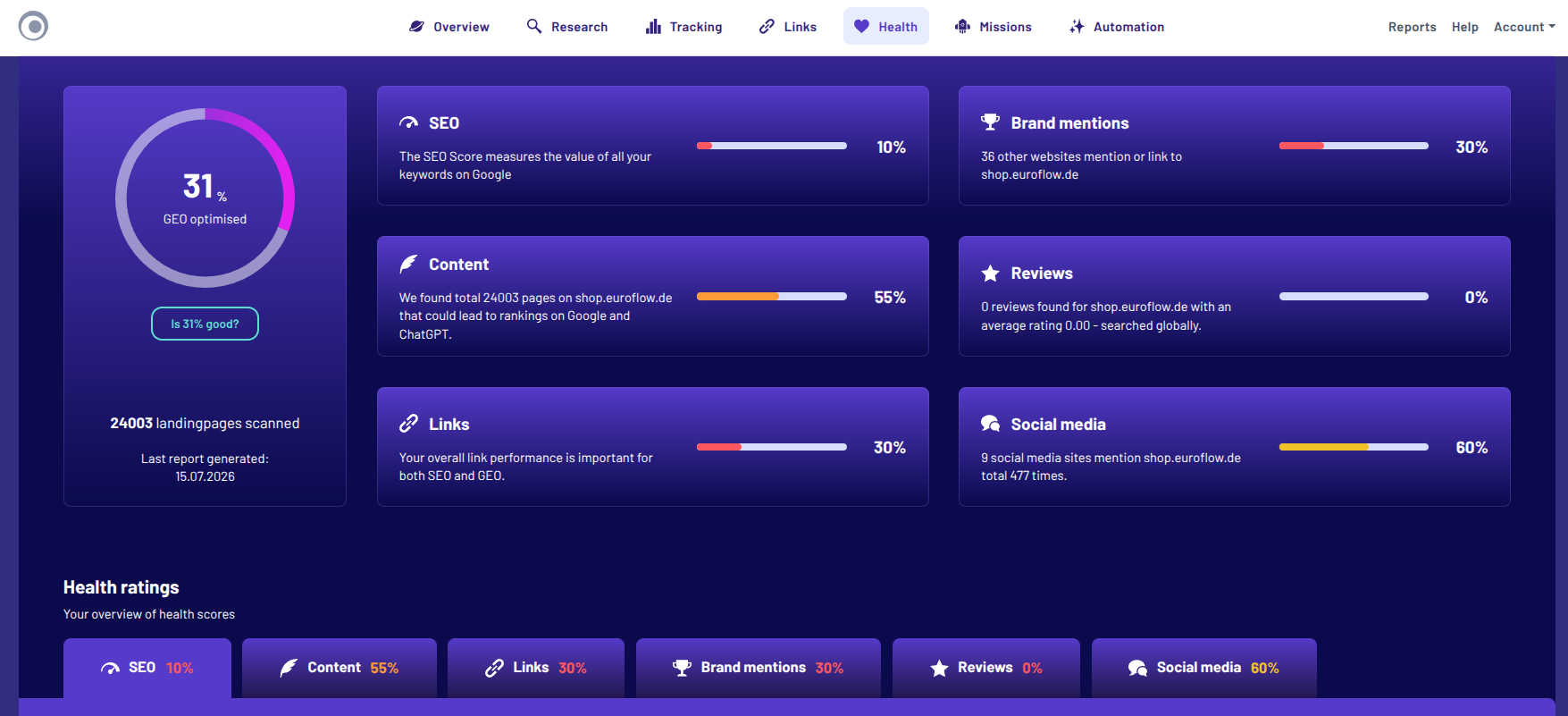This screenshot has width=1568, height=716.
Task: Click the Social media 60% progress bar
Action: [1354, 446]
